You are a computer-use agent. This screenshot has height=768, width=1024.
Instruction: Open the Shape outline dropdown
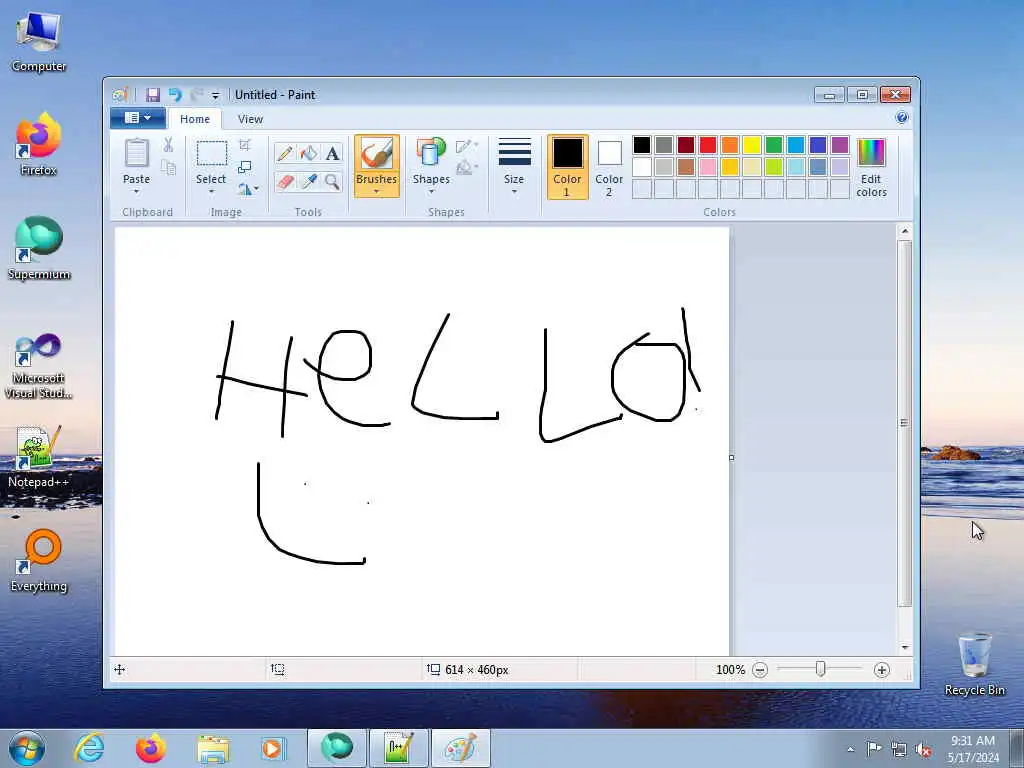[468, 146]
